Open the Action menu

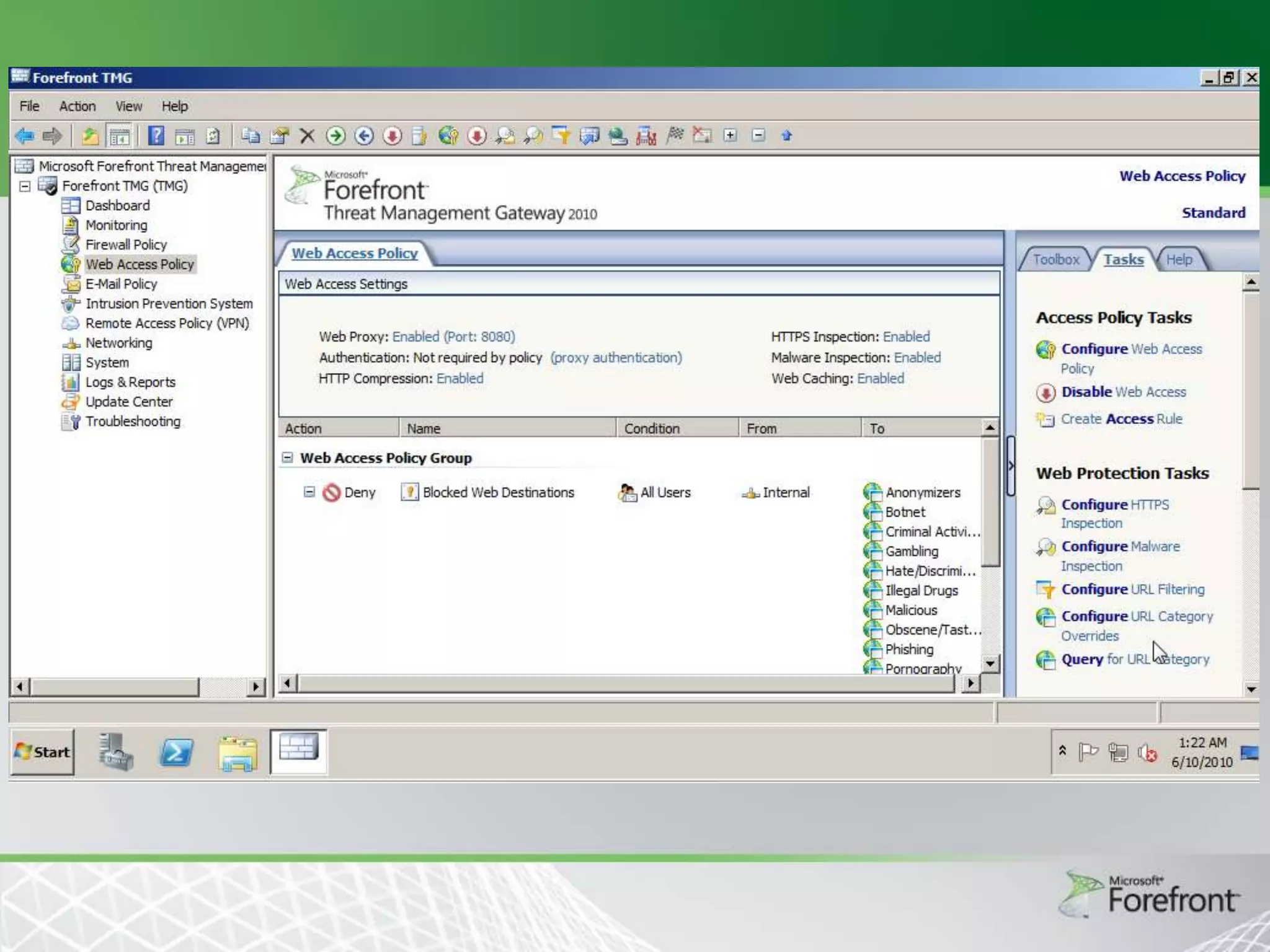click(x=77, y=107)
